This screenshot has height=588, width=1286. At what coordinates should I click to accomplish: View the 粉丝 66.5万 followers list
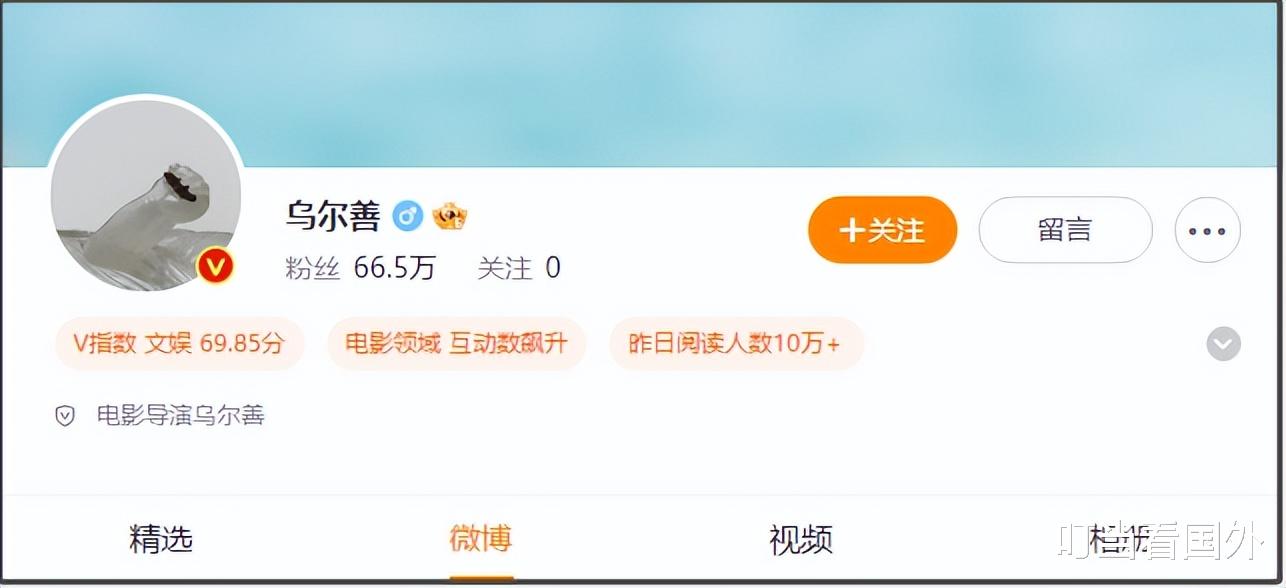[360, 268]
